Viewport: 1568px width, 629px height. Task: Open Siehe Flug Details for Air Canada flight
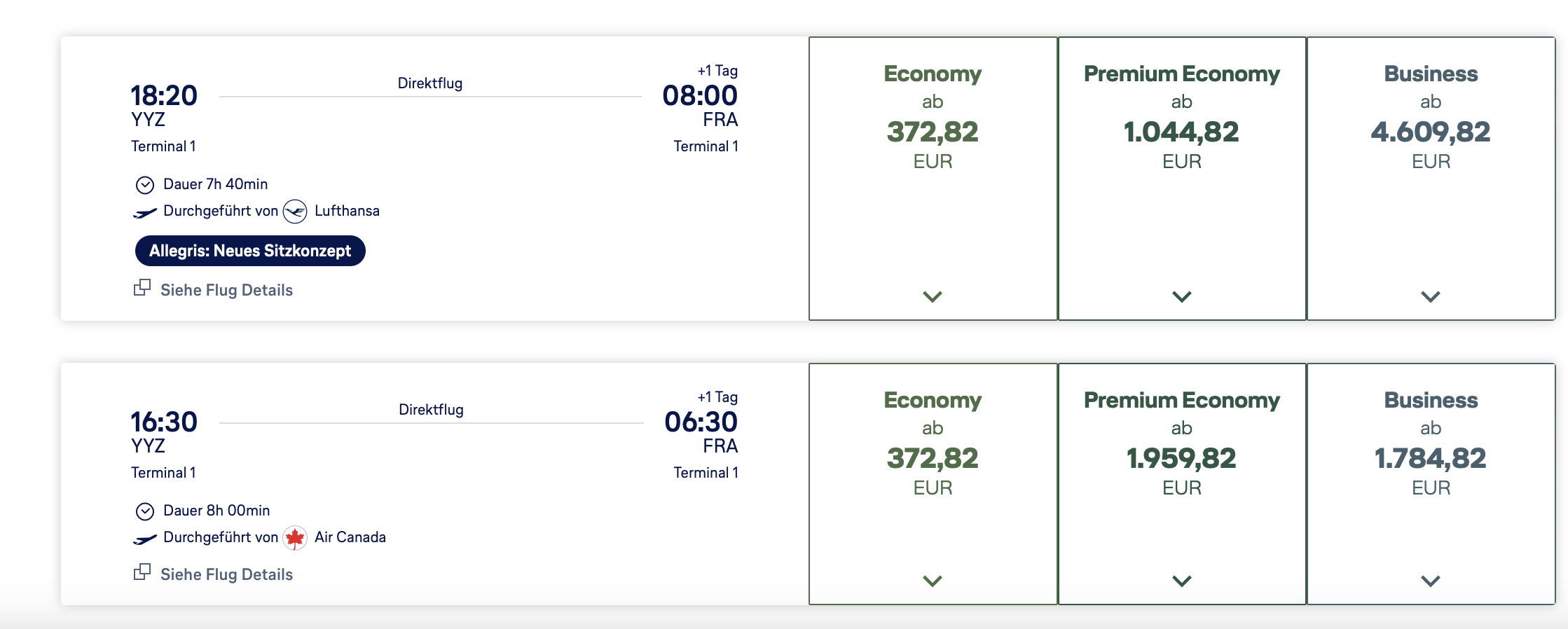(x=226, y=574)
